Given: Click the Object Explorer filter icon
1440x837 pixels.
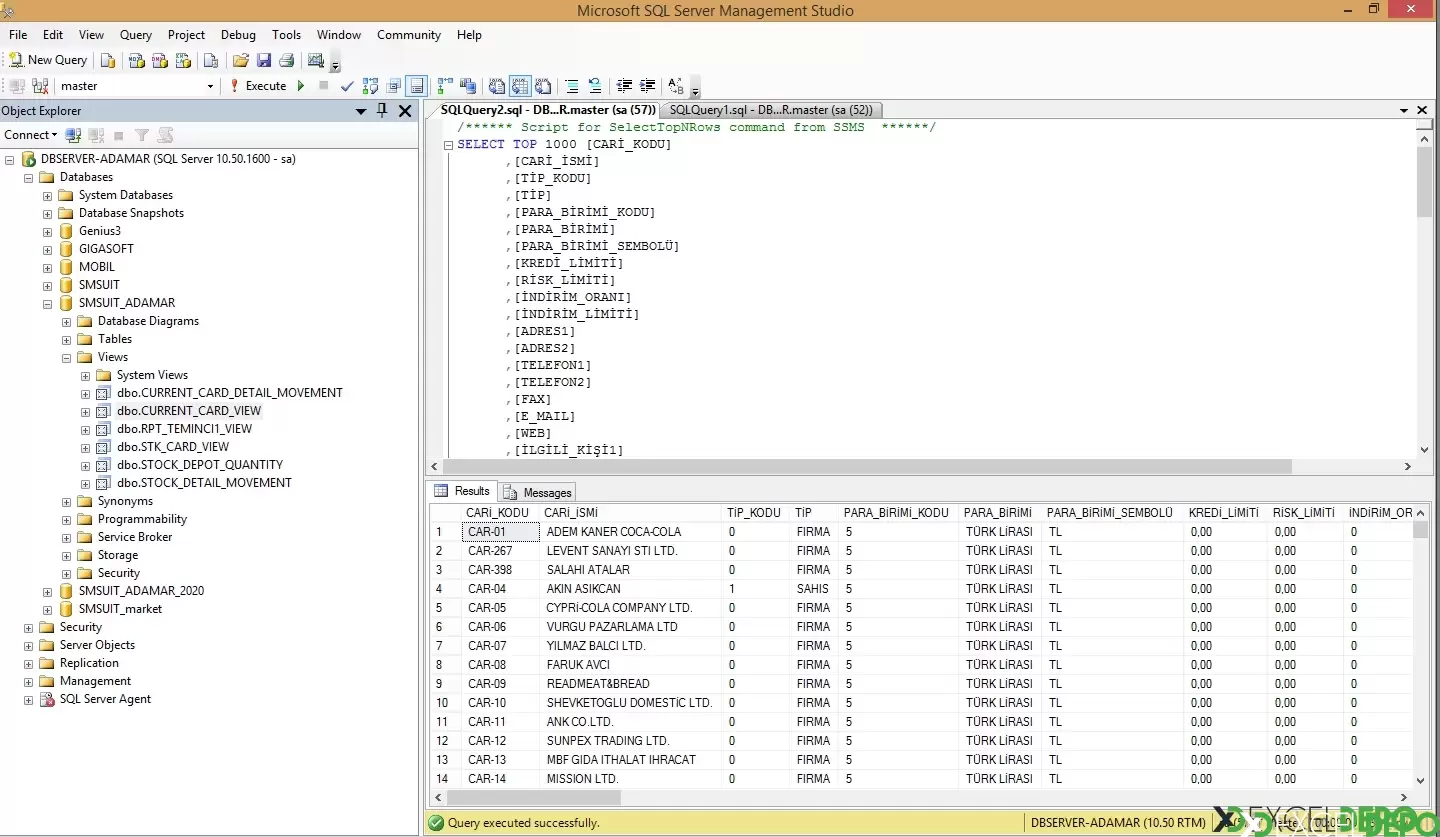Looking at the screenshot, I should (x=142, y=135).
